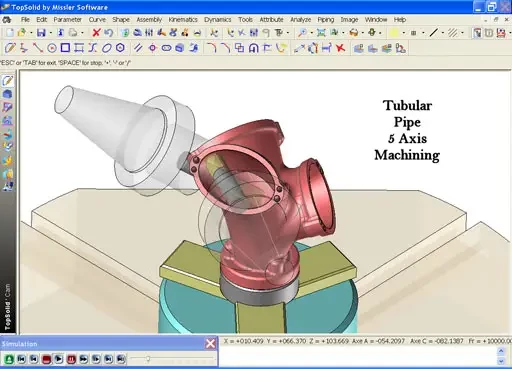The image size is (512, 369).
Task: Select the Fillet curve tool
Action: pos(212,48)
